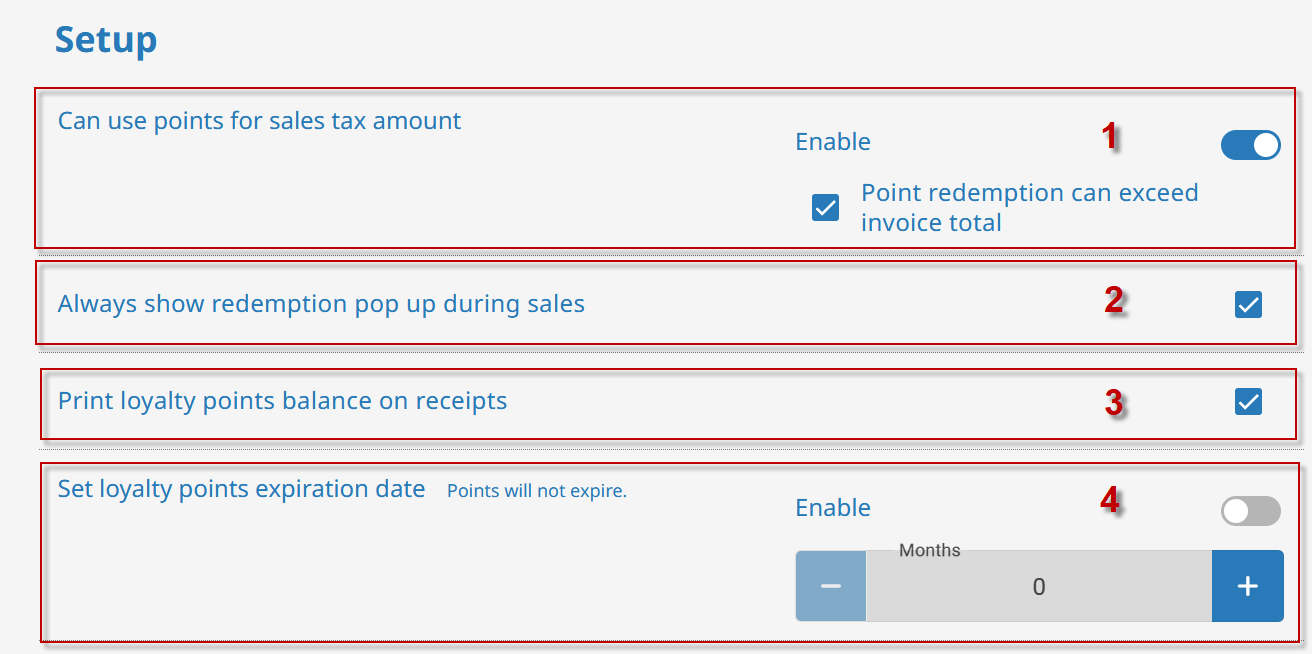Click the "Points will not expire." note
The width and height of the screenshot is (1312, 654).
tap(536, 491)
